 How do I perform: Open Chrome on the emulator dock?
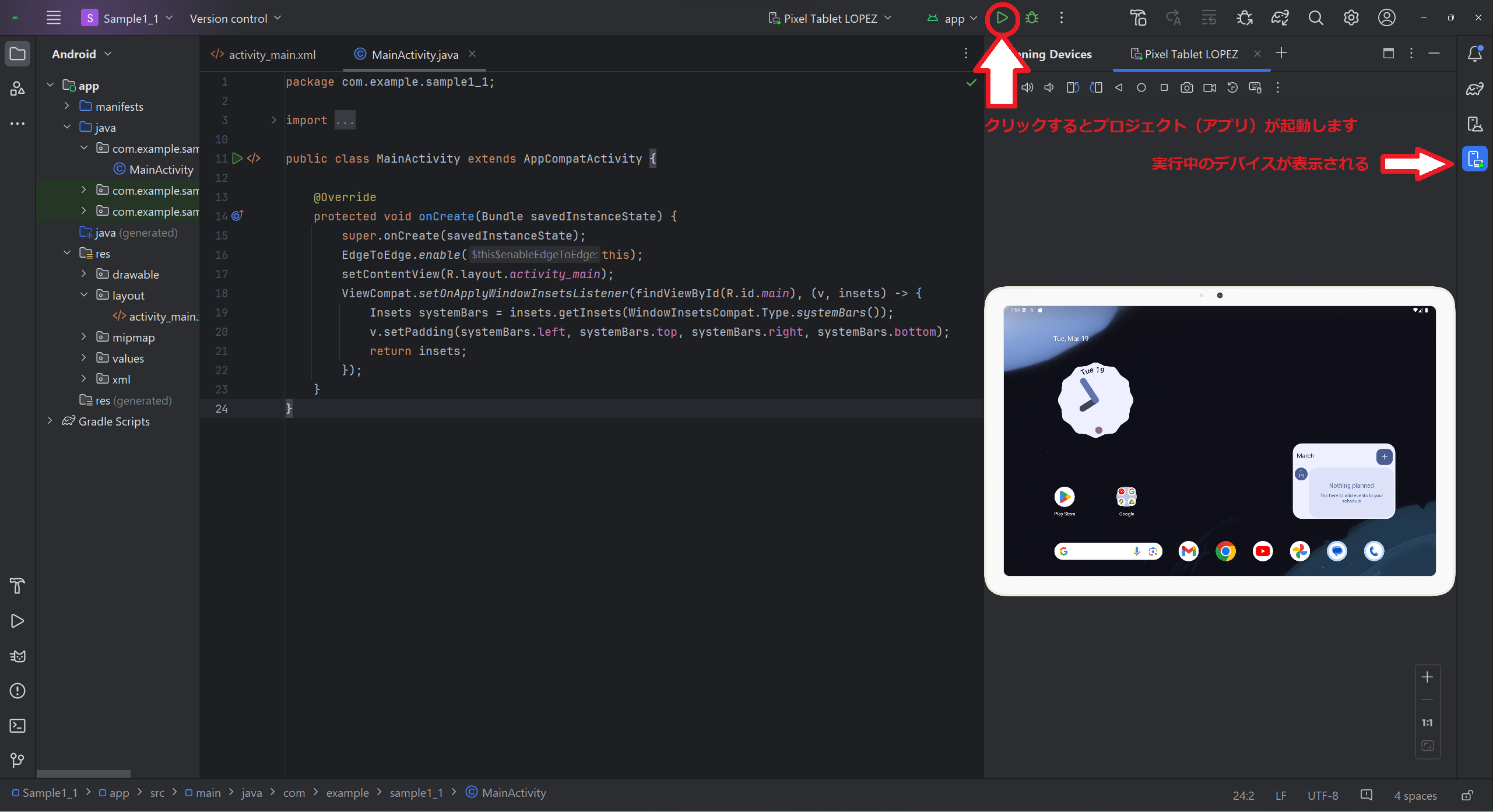[x=1225, y=551]
